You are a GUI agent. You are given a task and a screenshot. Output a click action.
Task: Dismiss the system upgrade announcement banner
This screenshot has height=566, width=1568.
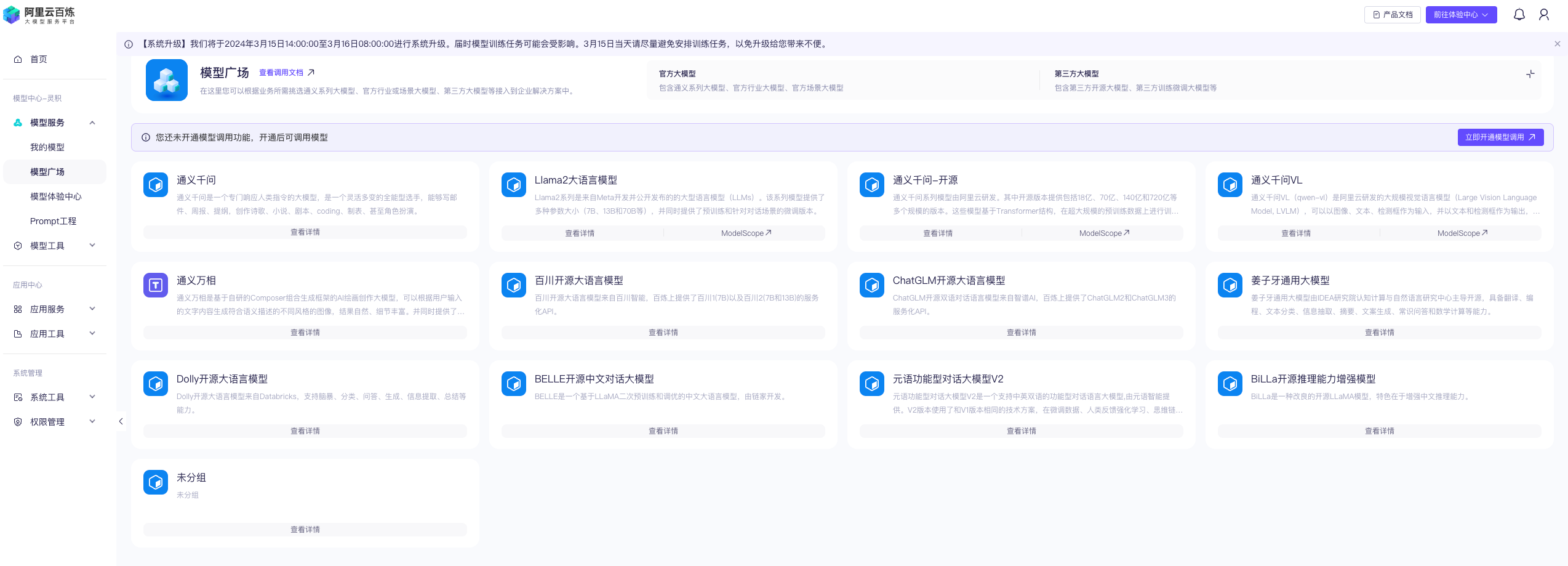tap(1558, 44)
